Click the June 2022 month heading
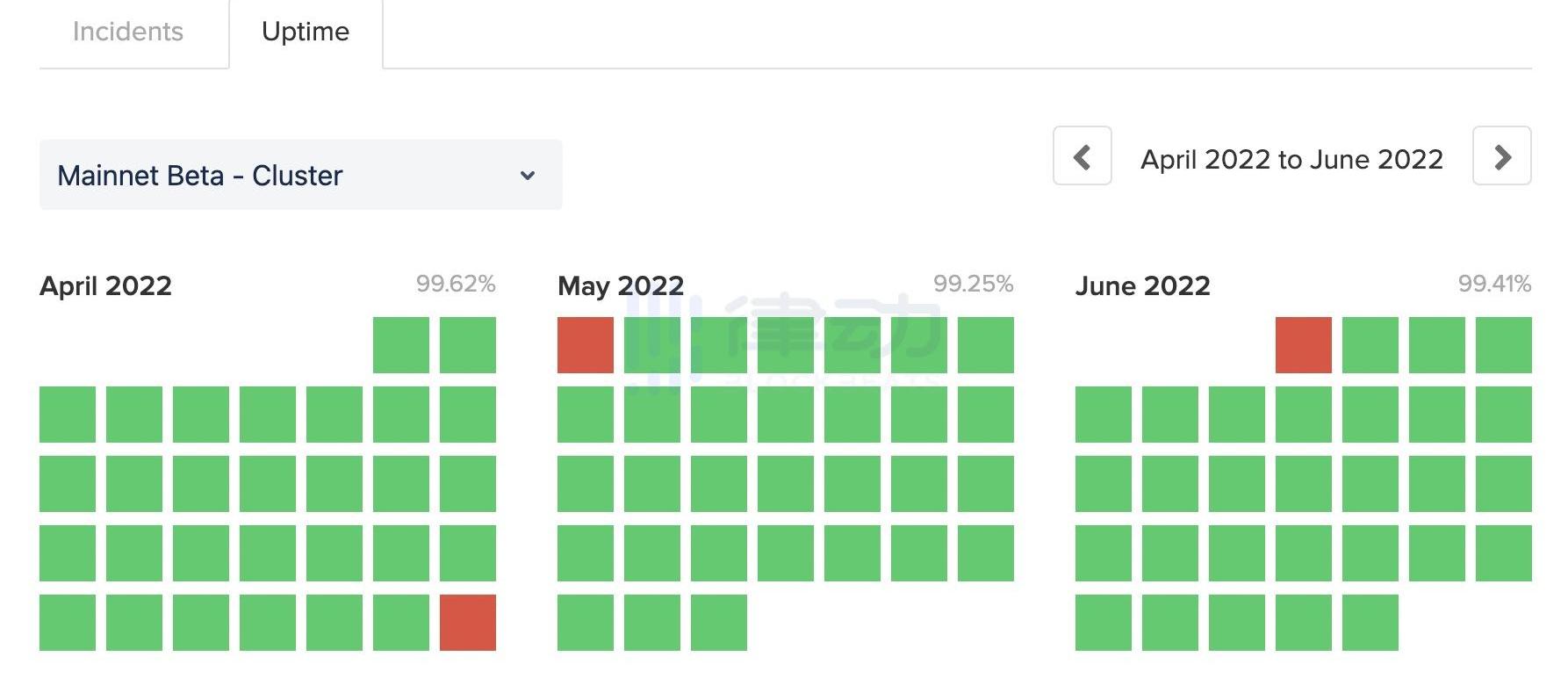 point(1142,286)
